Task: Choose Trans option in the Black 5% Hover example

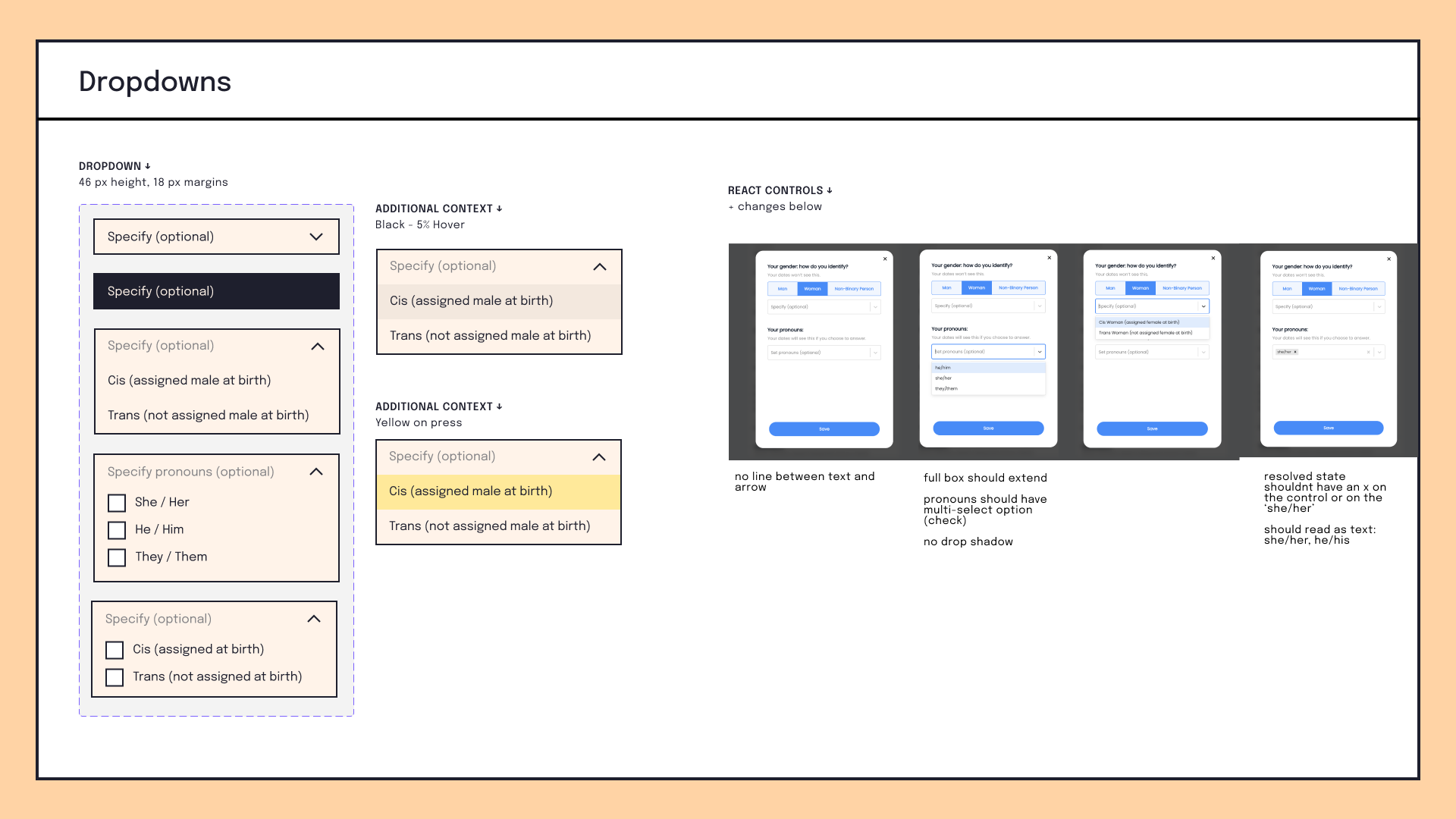Action: pyautogui.click(x=499, y=336)
